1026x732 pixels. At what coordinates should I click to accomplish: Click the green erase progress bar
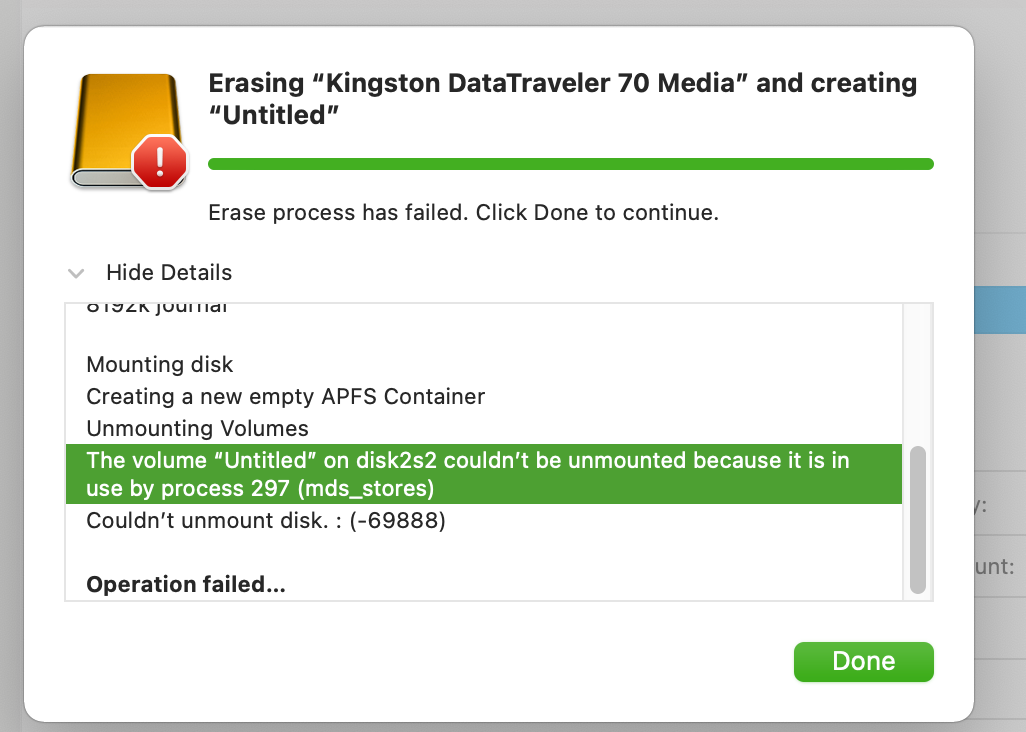pos(570,164)
